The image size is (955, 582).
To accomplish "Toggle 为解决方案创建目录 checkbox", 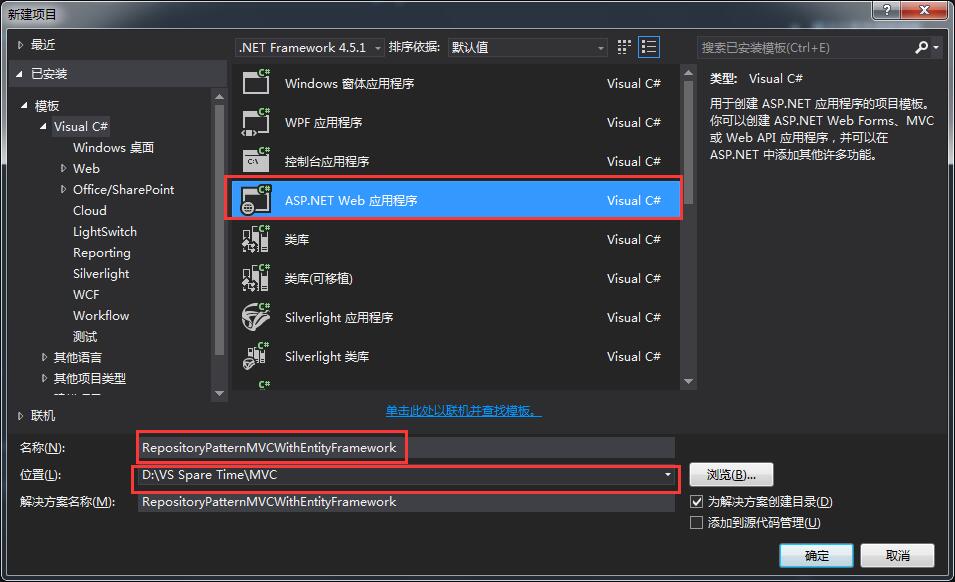I will tap(696, 502).
